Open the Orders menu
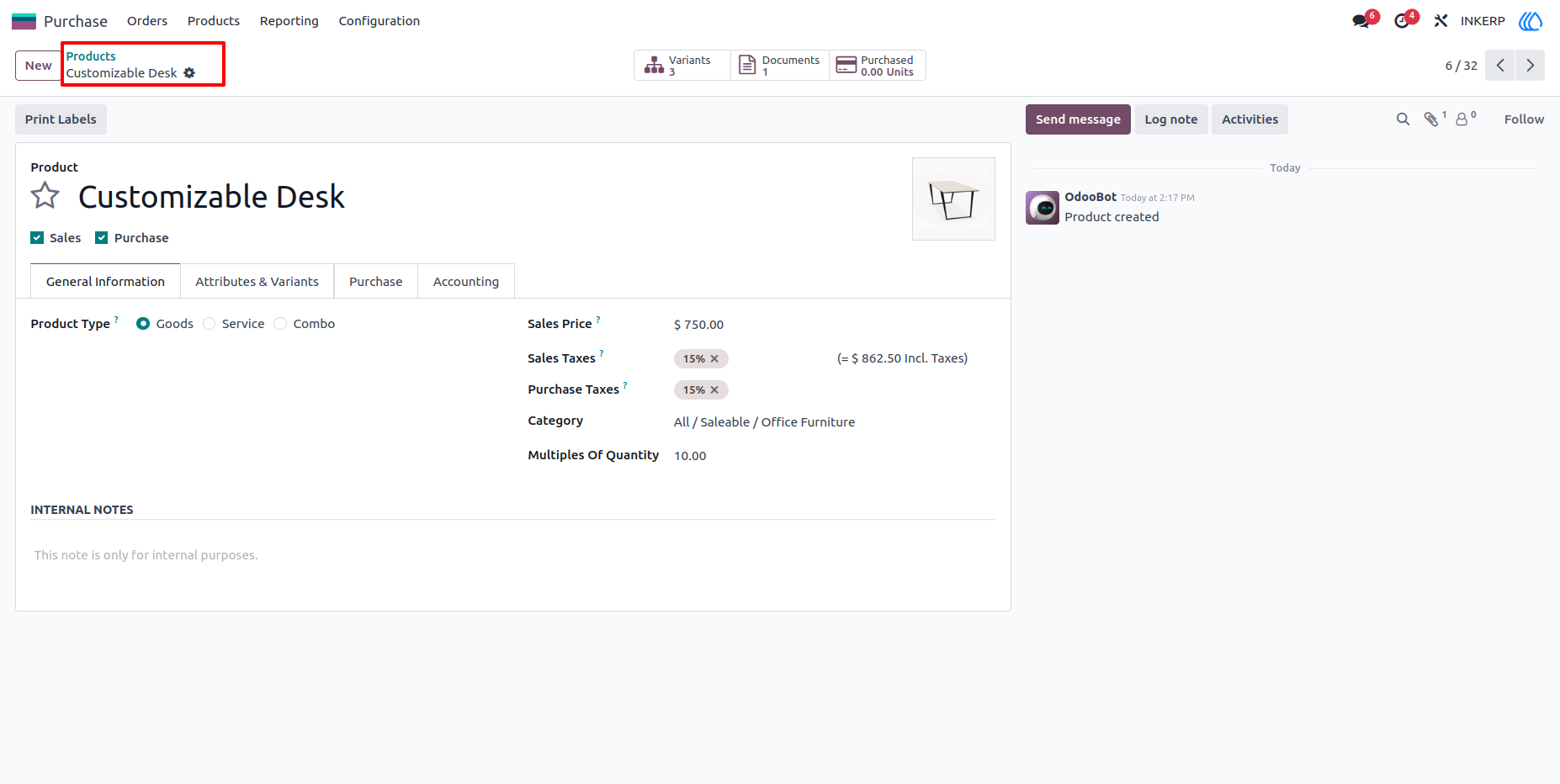This screenshot has width=1560, height=784. coord(147,21)
